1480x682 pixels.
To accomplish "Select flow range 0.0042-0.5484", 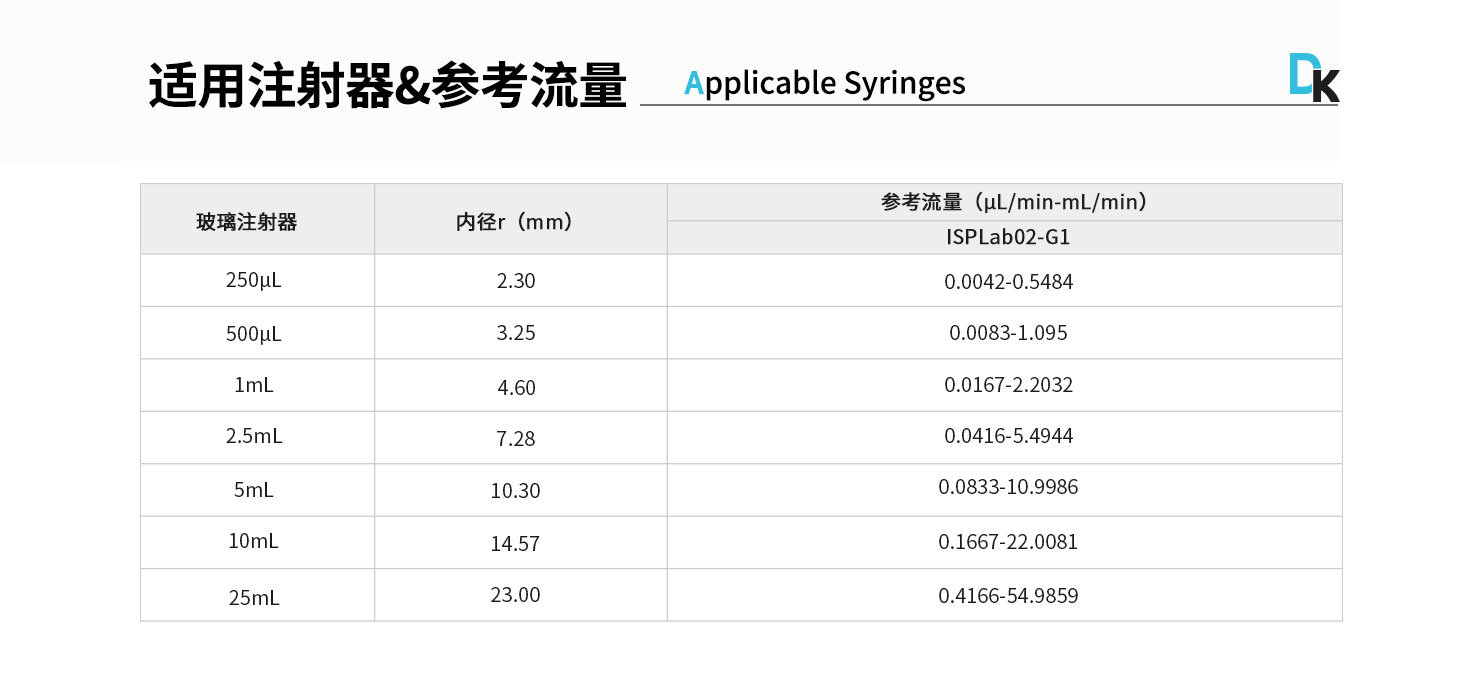I will [1008, 282].
